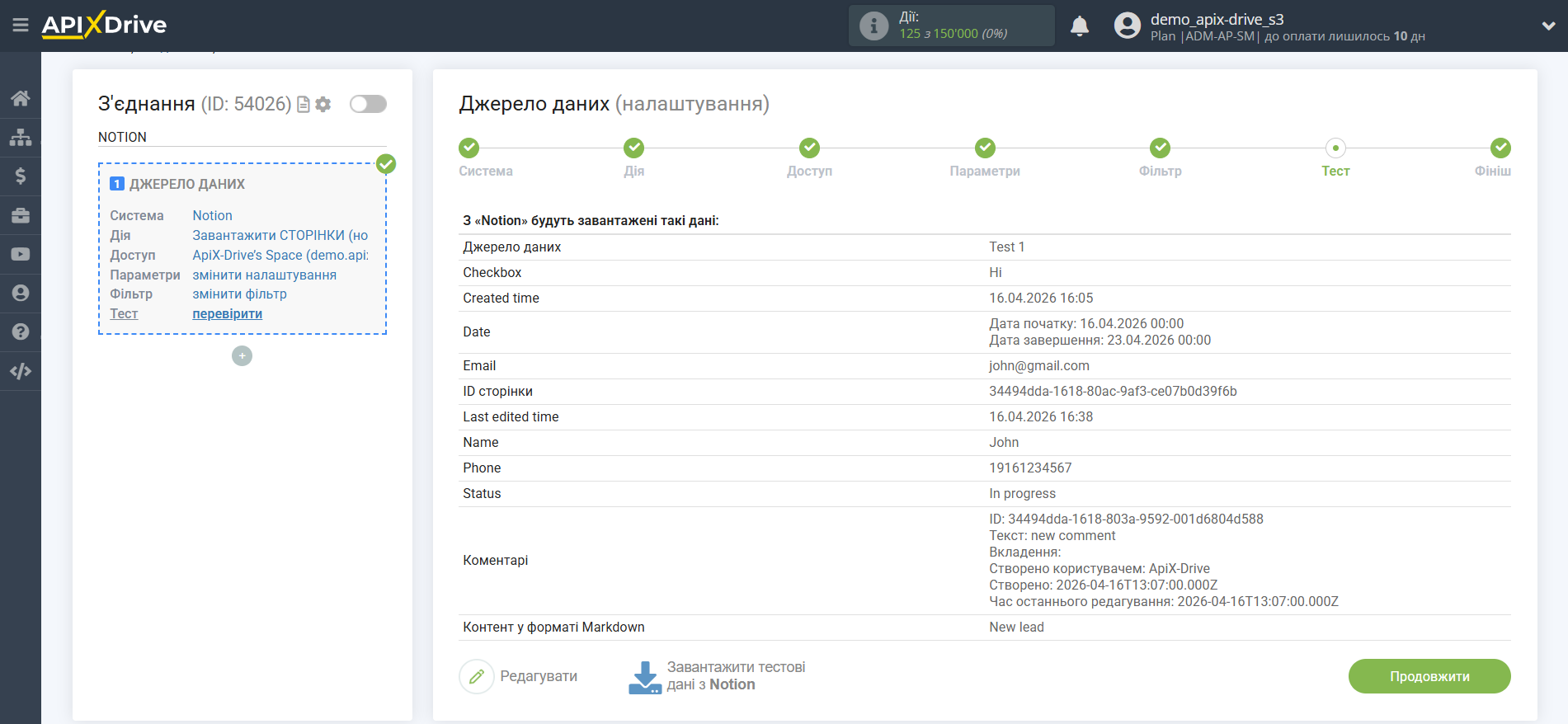Click the Name value 'John'
The image size is (1568, 724).
click(1004, 443)
